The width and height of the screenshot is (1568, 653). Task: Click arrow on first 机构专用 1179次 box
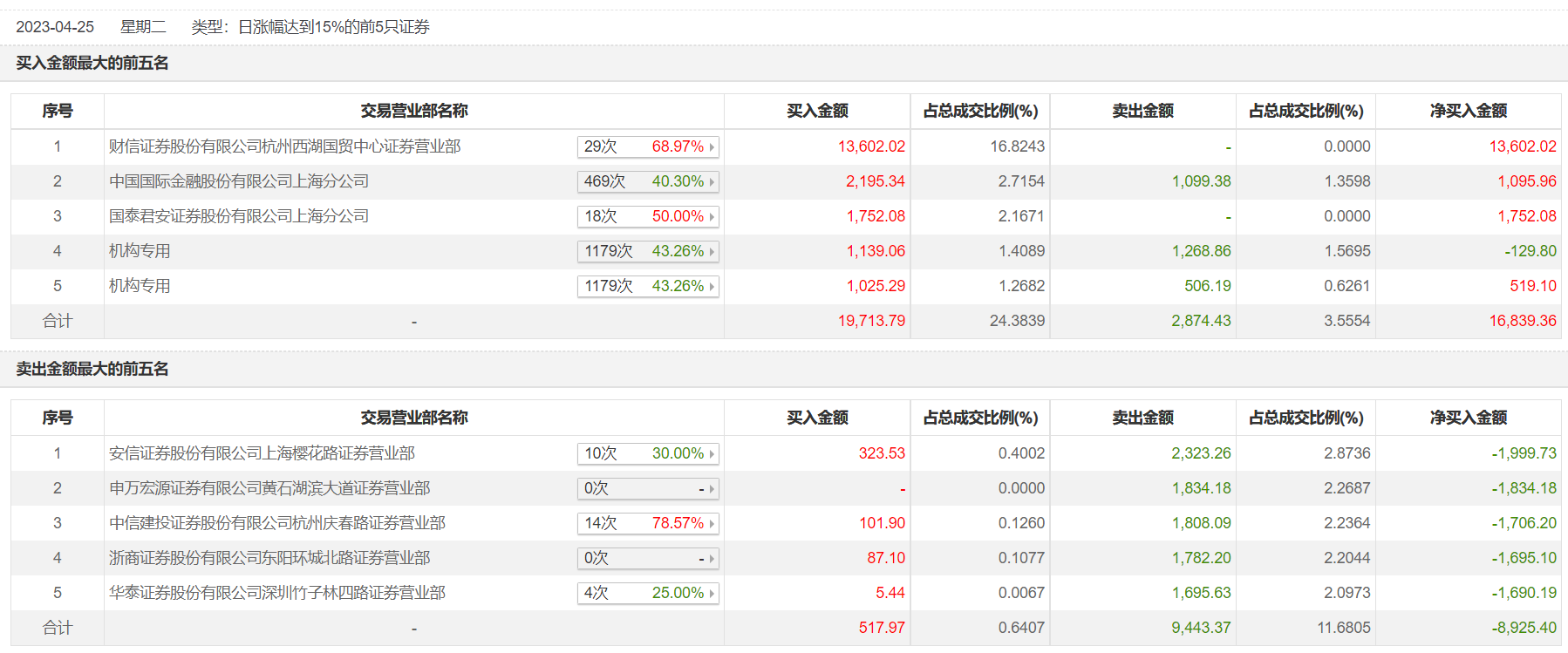712,252
